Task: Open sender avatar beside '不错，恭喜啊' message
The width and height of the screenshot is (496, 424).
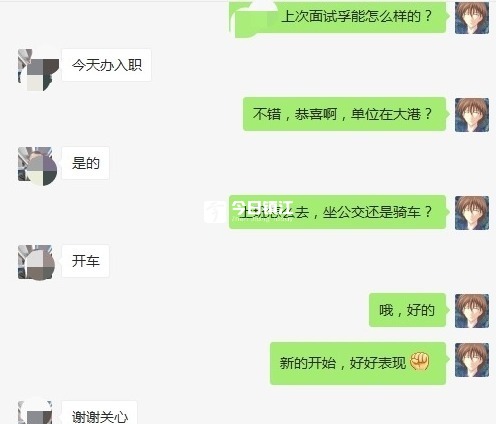Action: [472, 115]
